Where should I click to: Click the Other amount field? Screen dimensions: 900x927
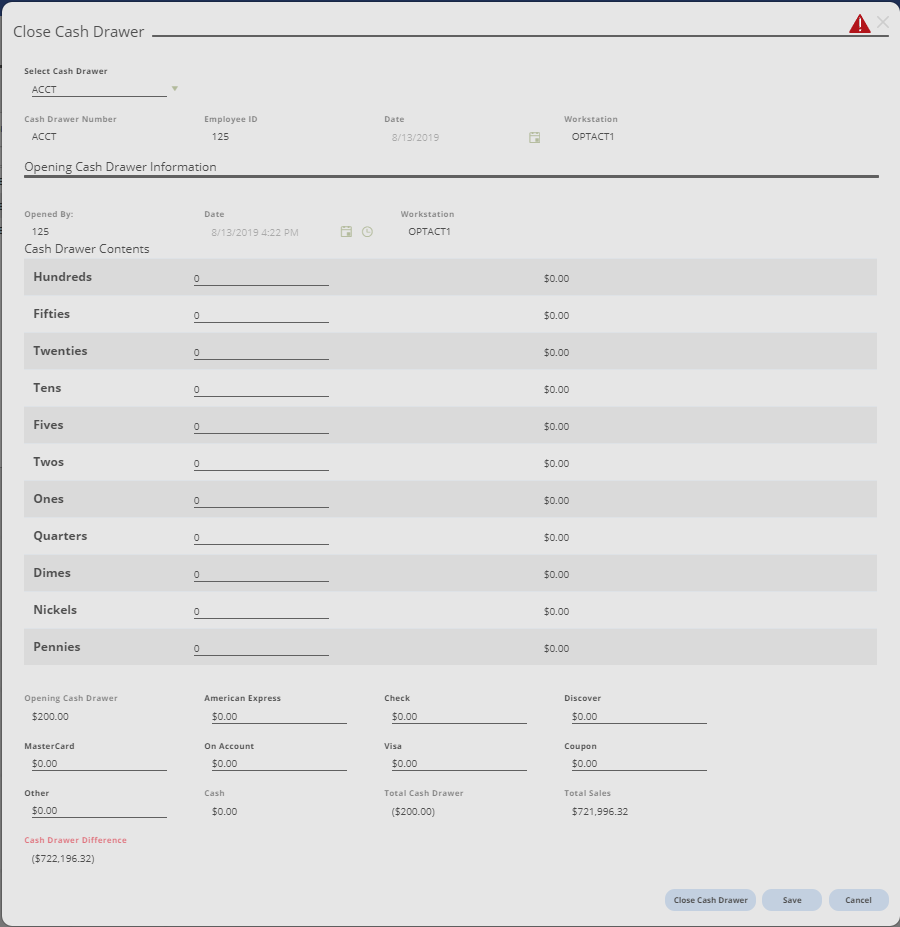click(x=99, y=811)
